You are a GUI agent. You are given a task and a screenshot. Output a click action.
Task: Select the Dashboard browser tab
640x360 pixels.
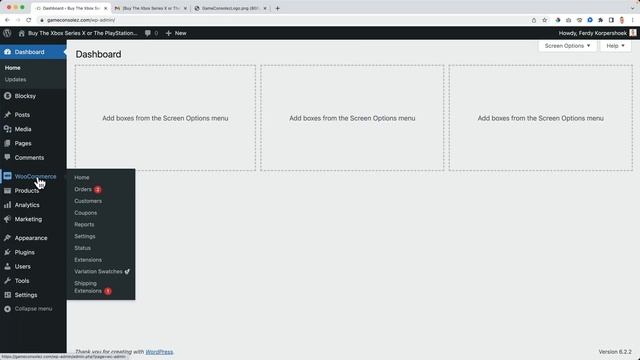(71, 8)
